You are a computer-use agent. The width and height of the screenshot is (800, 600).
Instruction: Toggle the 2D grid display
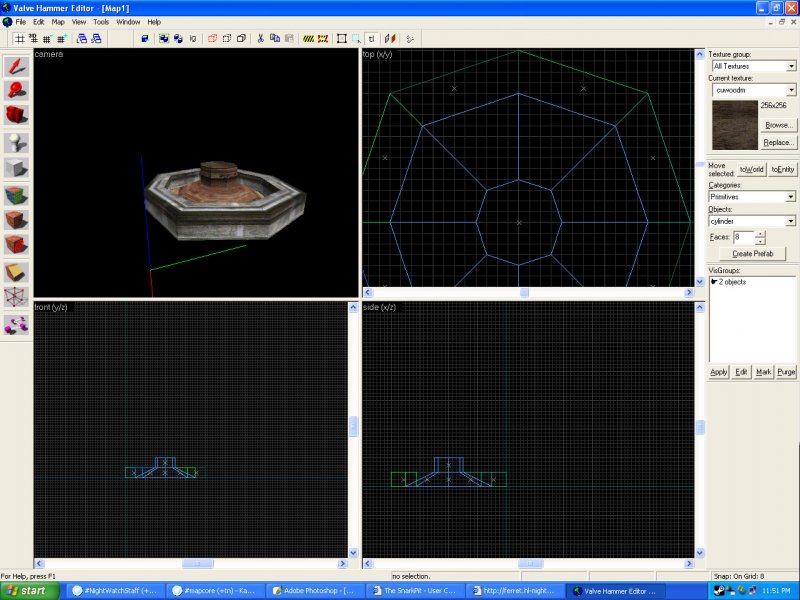pos(19,39)
